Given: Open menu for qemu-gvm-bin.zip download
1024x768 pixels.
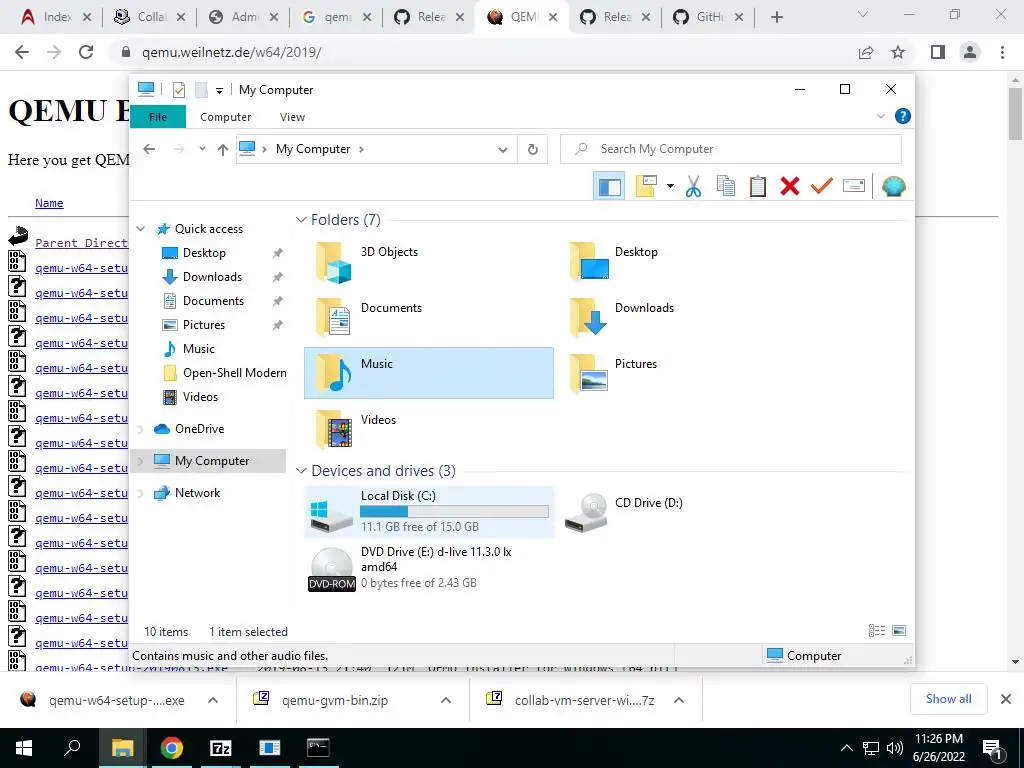Looking at the screenshot, I should pos(445,700).
